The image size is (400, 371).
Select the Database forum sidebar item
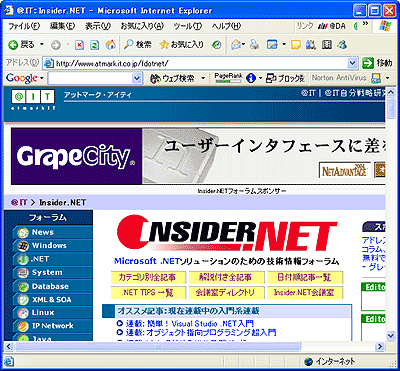[x=49, y=286]
